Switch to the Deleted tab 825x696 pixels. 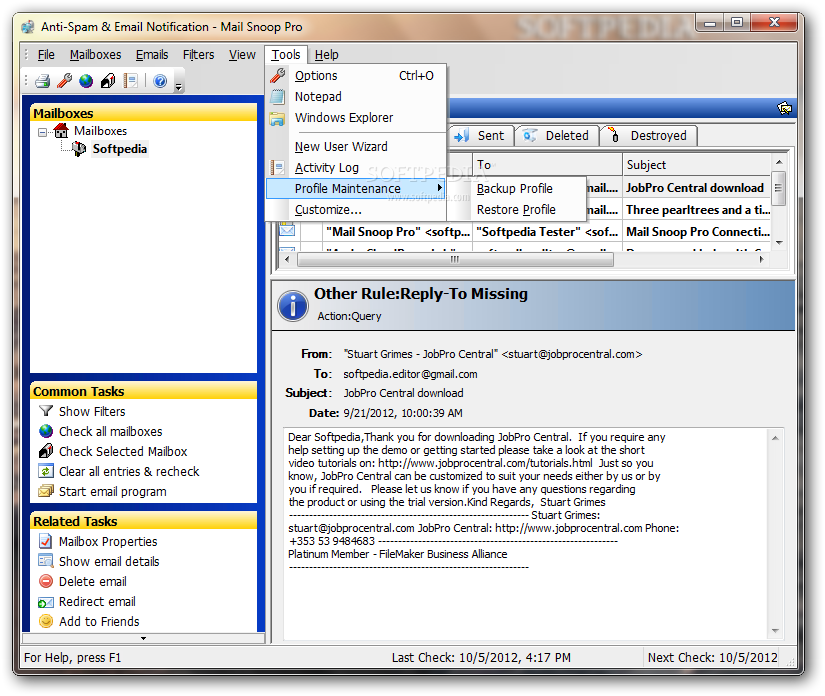[x=557, y=136]
